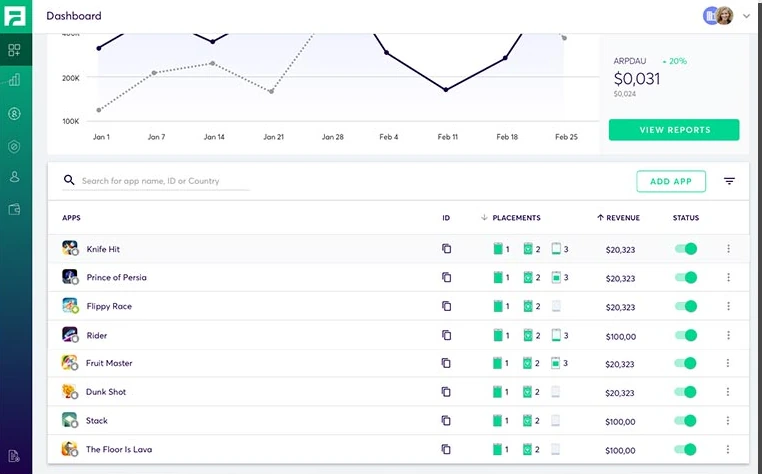This screenshot has height=474, width=762.
Task: Open the document icon at sidebar bottom
Action: pos(14,456)
